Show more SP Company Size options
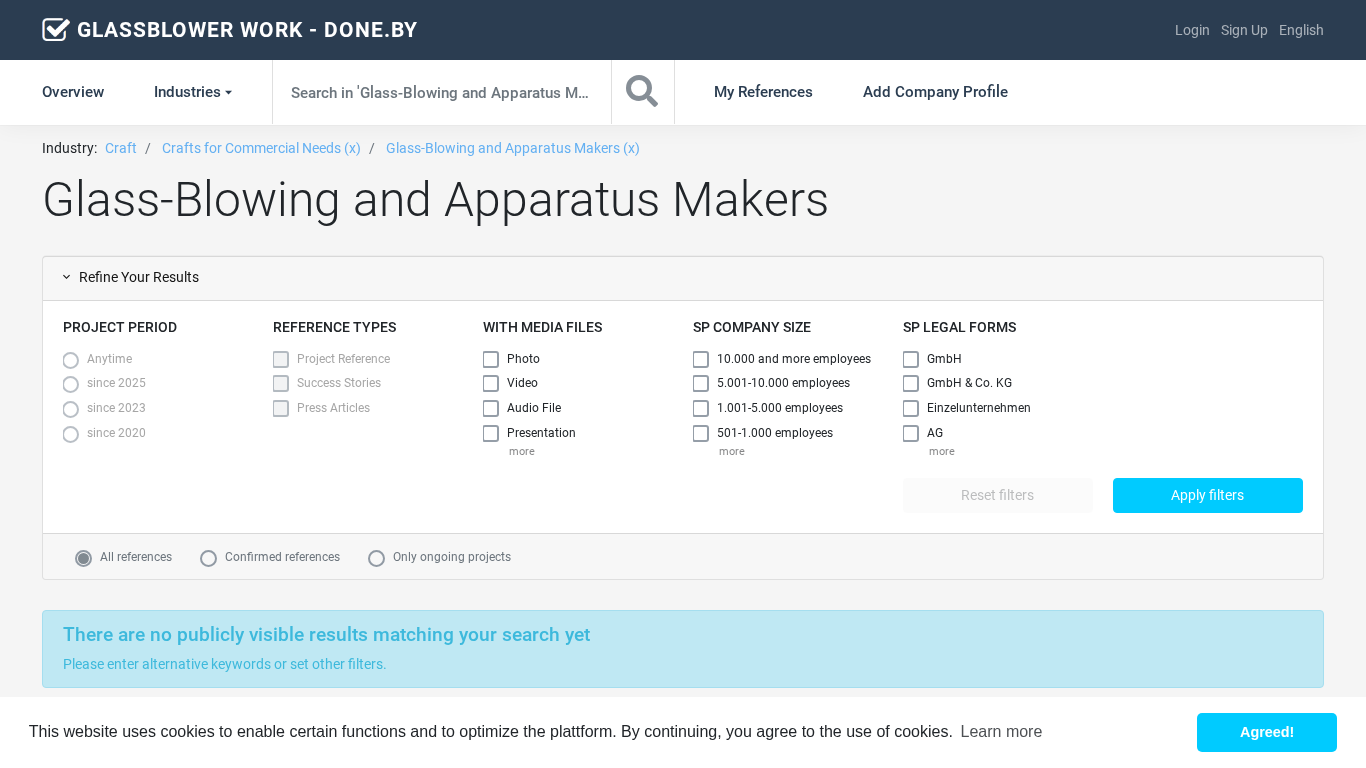Screen dimensions: 1366x768 click(x=731, y=452)
